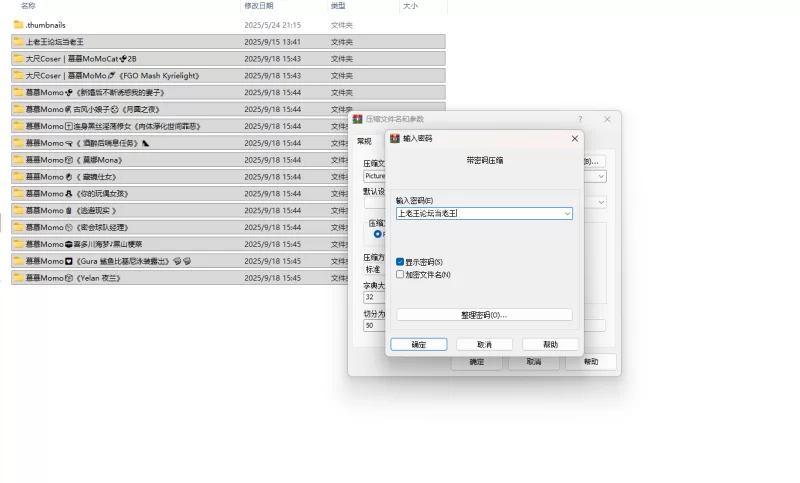The image size is (800, 483).
Task: Click folder icon of MoMoCat 2B row
Action: [18, 58]
